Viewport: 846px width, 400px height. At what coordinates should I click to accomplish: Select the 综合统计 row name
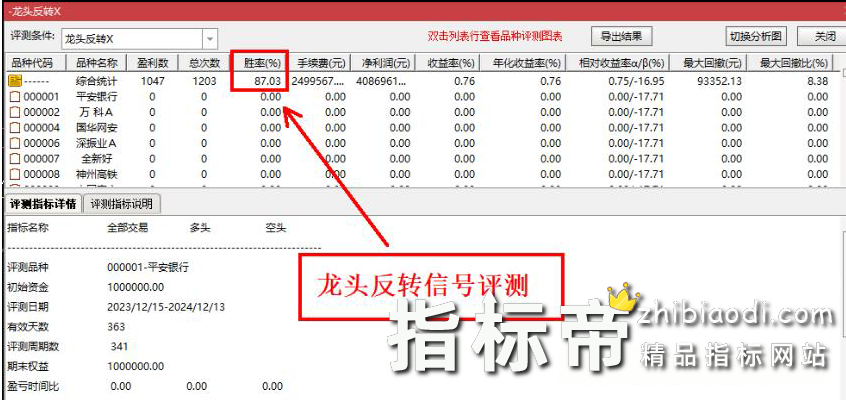click(x=97, y=82)
